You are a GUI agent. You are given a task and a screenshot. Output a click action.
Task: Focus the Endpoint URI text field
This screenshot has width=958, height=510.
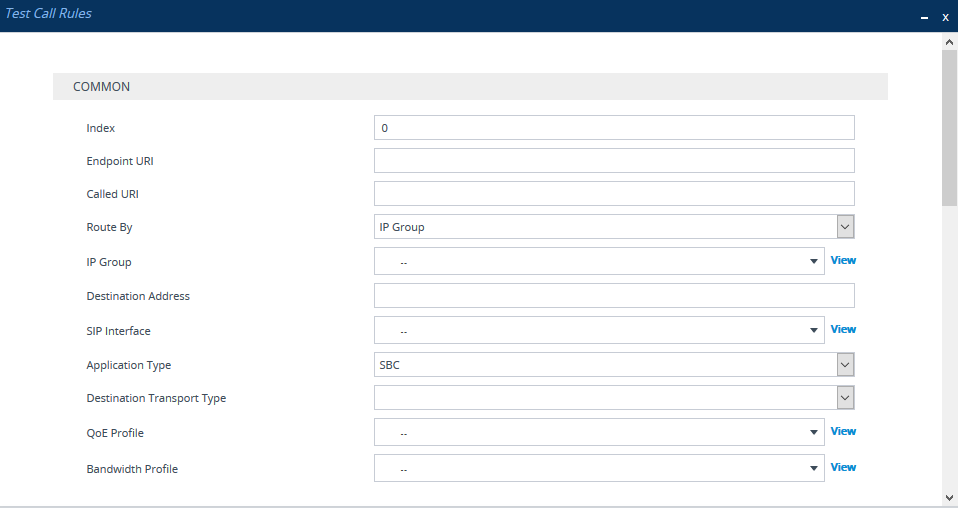coord(613,161)
